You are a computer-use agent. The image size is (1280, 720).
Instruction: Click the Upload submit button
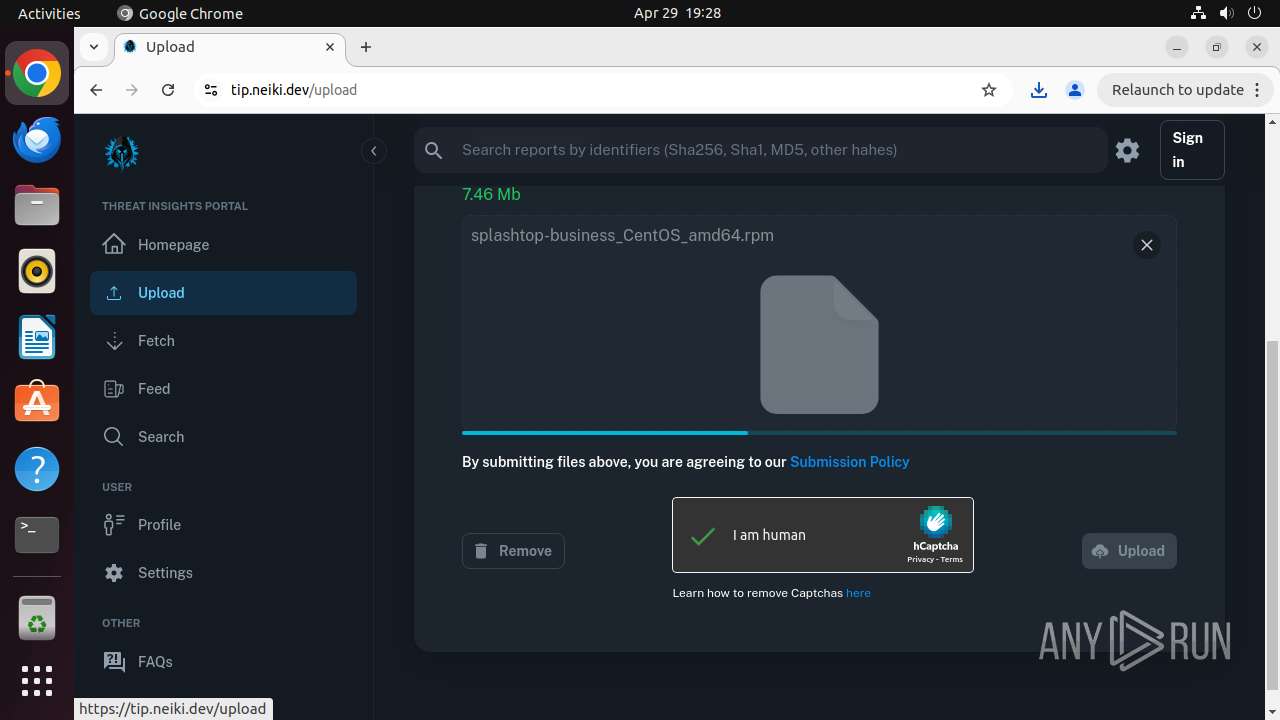click(1129, 551)
